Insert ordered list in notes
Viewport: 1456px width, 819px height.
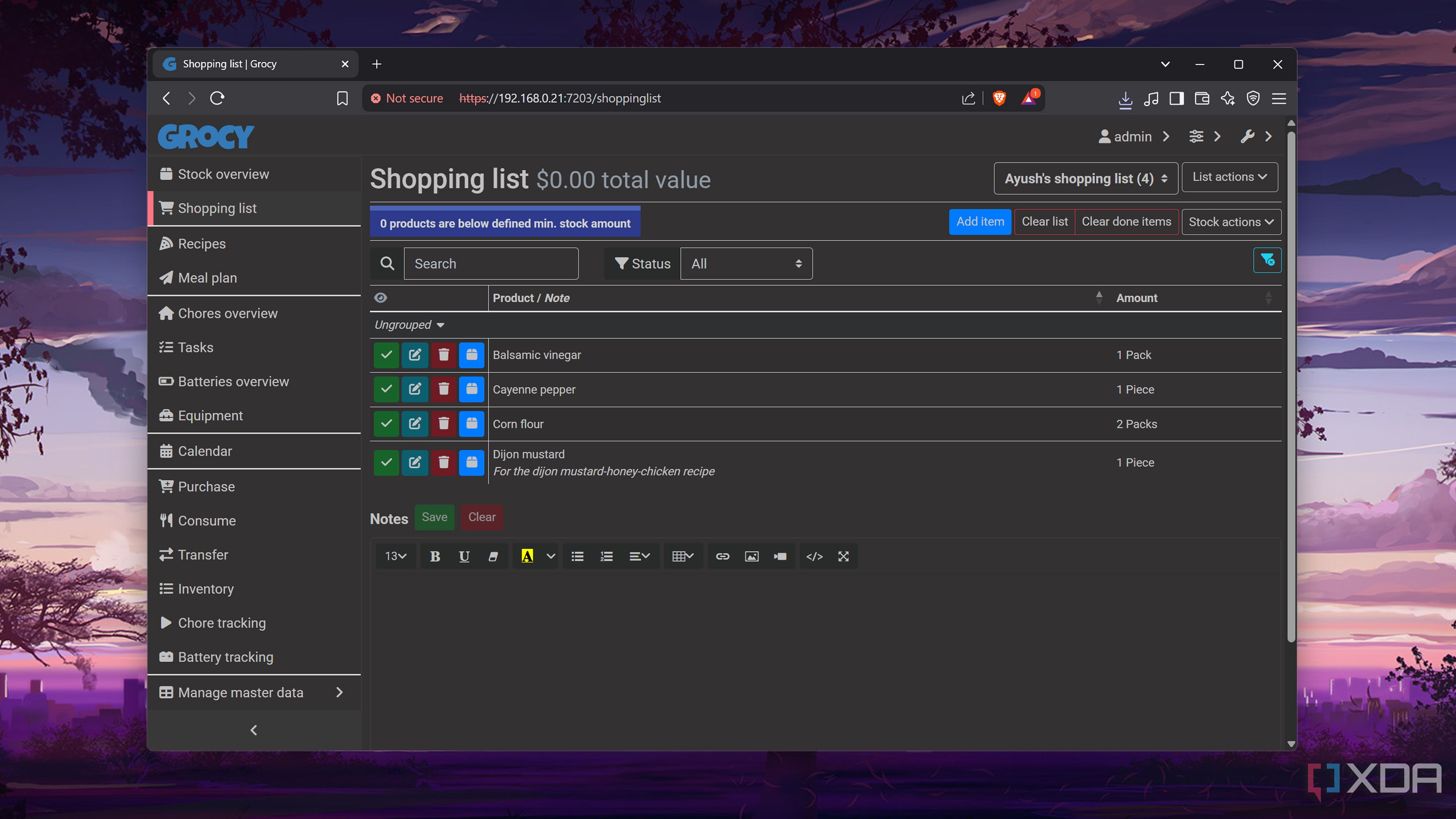click(607, 557)
